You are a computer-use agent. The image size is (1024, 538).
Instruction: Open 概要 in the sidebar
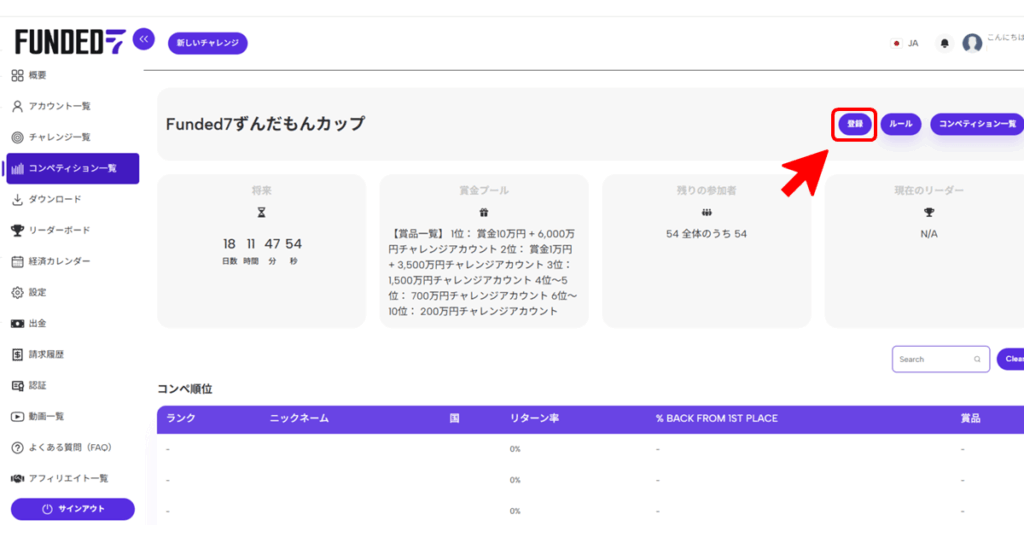[37, 75]
